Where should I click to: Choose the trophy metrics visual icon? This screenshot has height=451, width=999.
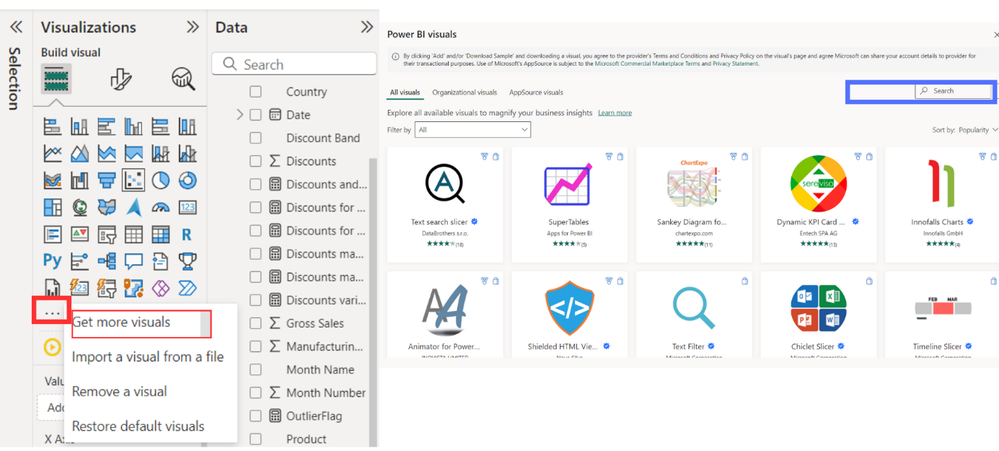click(187, 261)
